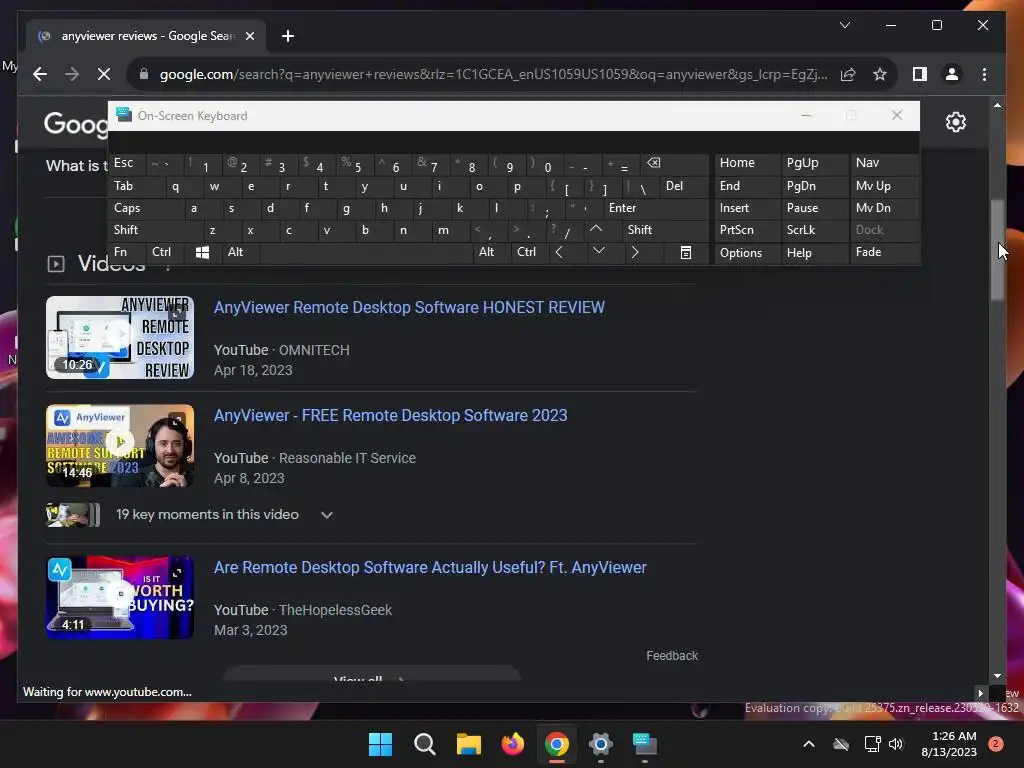Viewport: 1024px width, 768px height.
Task: Stop page loading with the X button
Action: (x=104, y=74)
